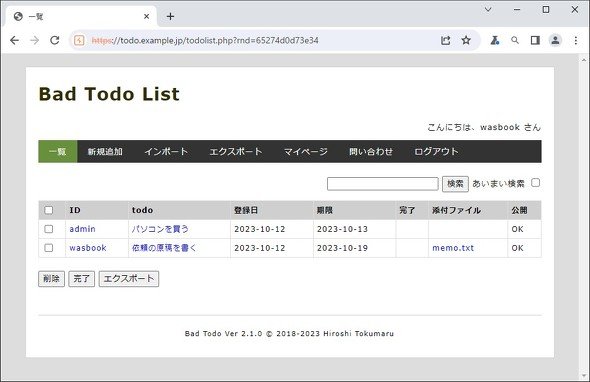Open the memo.txt attachment link
The width and height of the screenshot is (590, 382).
(x=453, y=248)
